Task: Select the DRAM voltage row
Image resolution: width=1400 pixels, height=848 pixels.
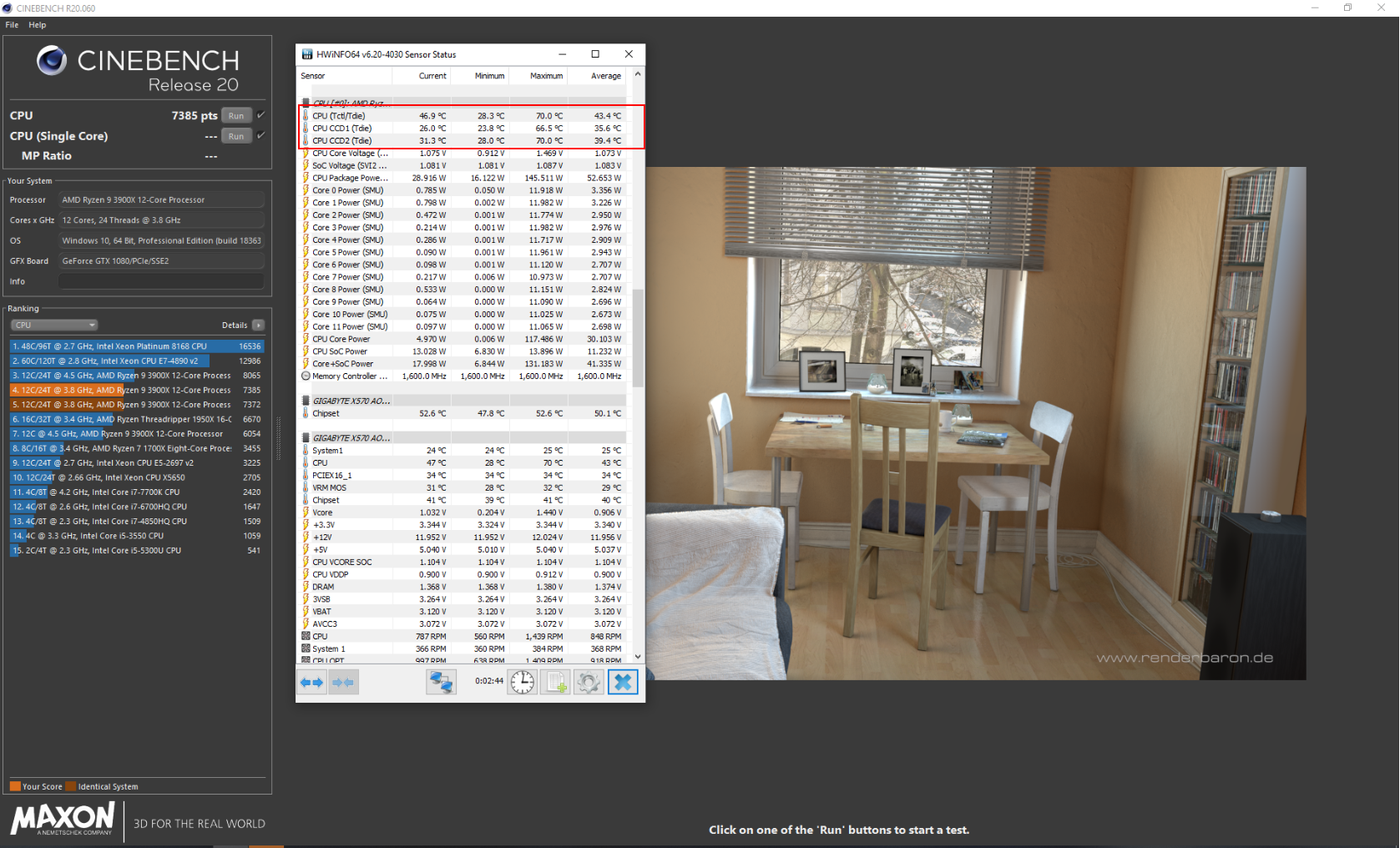Action: tap(462, 587)
